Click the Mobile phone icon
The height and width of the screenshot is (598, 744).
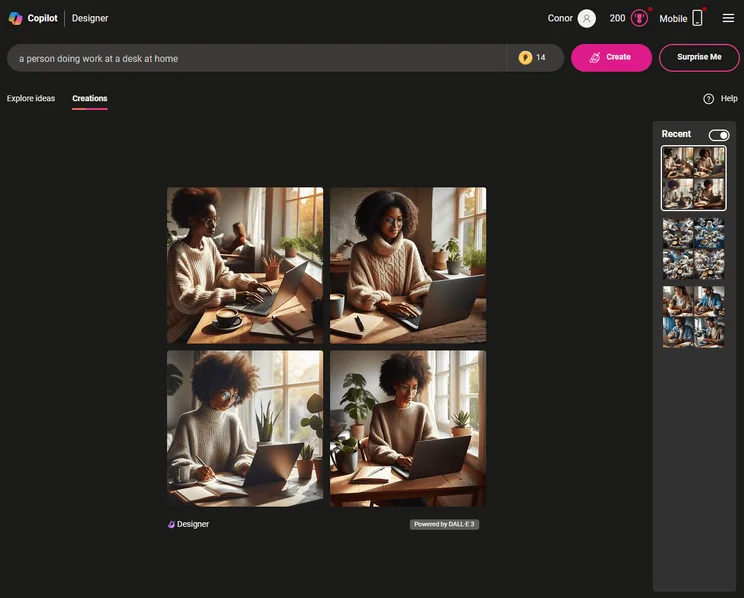[697, 18]
